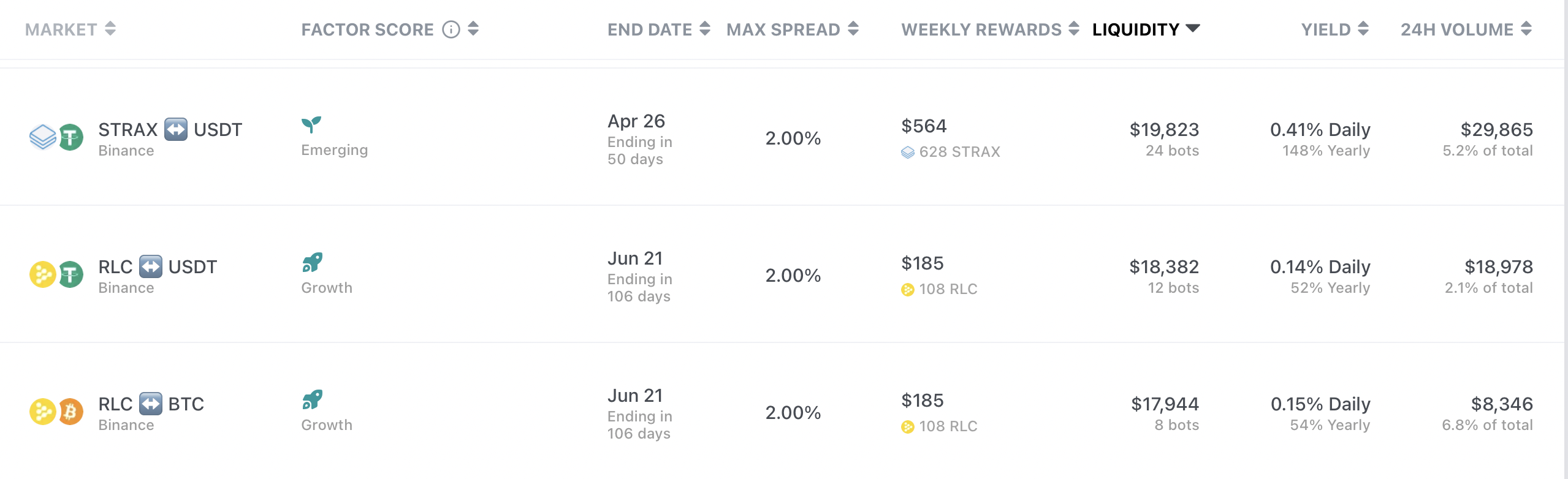Click the small RLC coin icon beside 108 RLC in BTC row
The image size is (1568, 479).
[908, 427]
